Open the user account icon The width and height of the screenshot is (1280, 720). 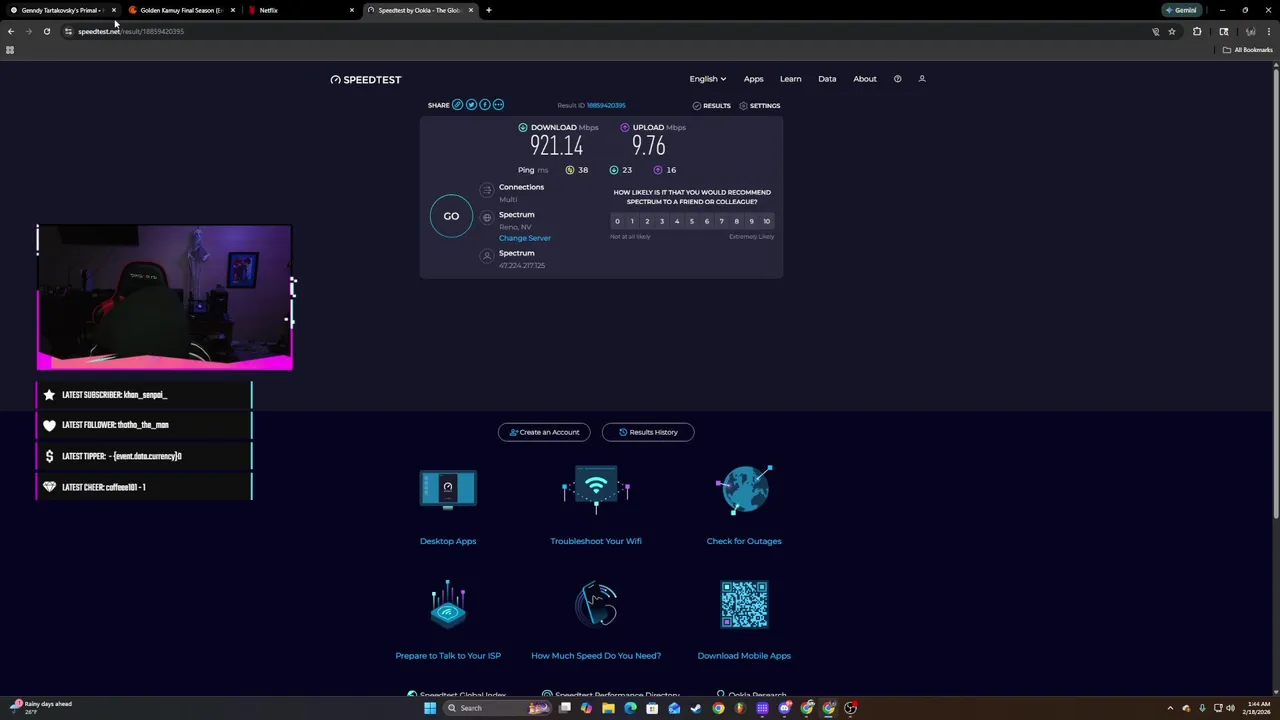922,79
